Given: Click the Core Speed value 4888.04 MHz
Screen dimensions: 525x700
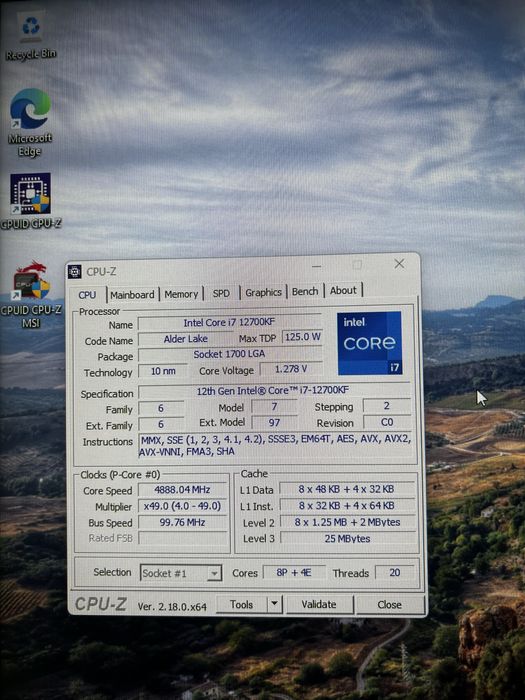Looking at the screenshot, I should click(x=182, y=490).
